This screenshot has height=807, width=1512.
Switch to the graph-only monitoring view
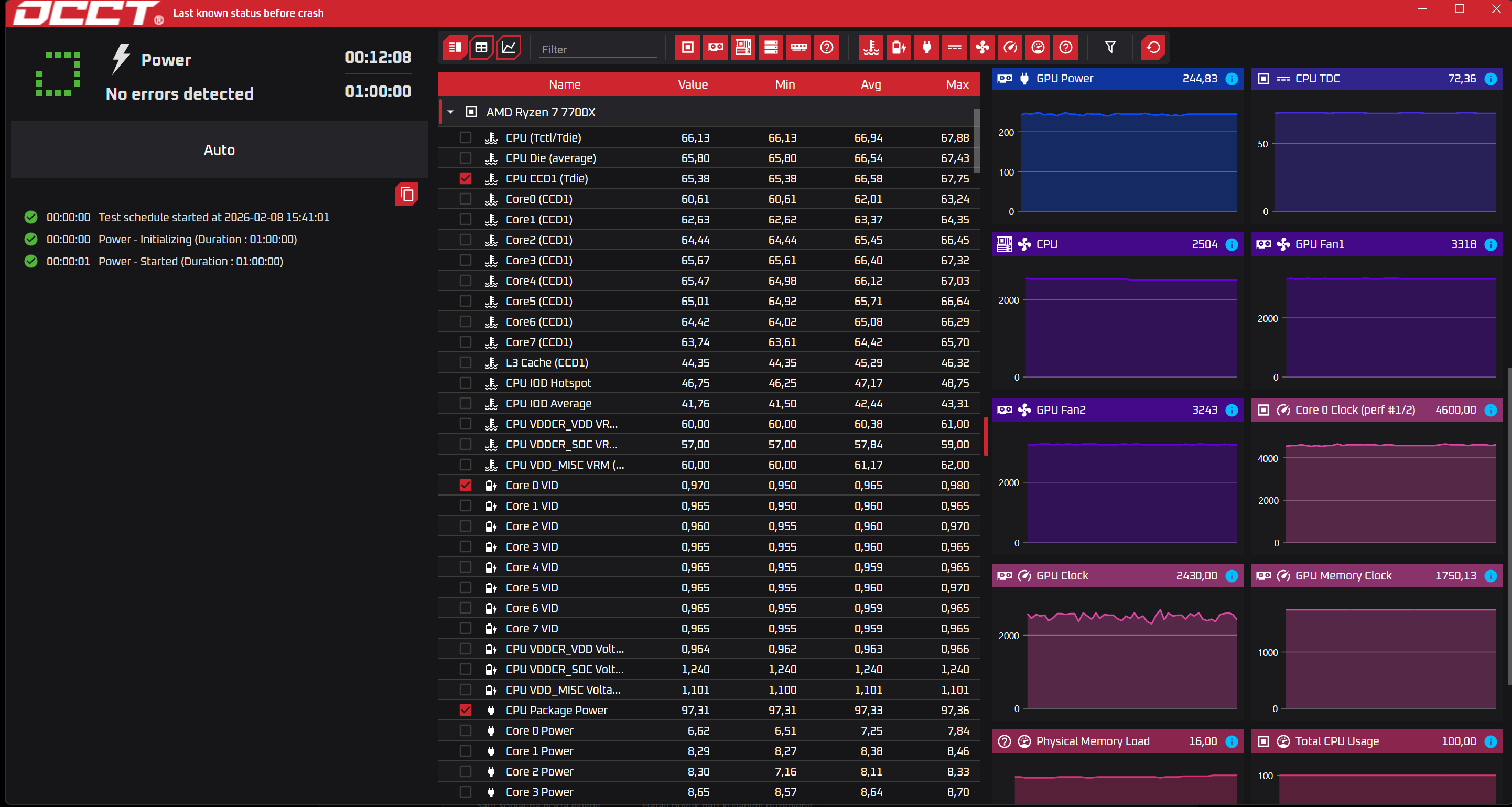click(509, 48)
